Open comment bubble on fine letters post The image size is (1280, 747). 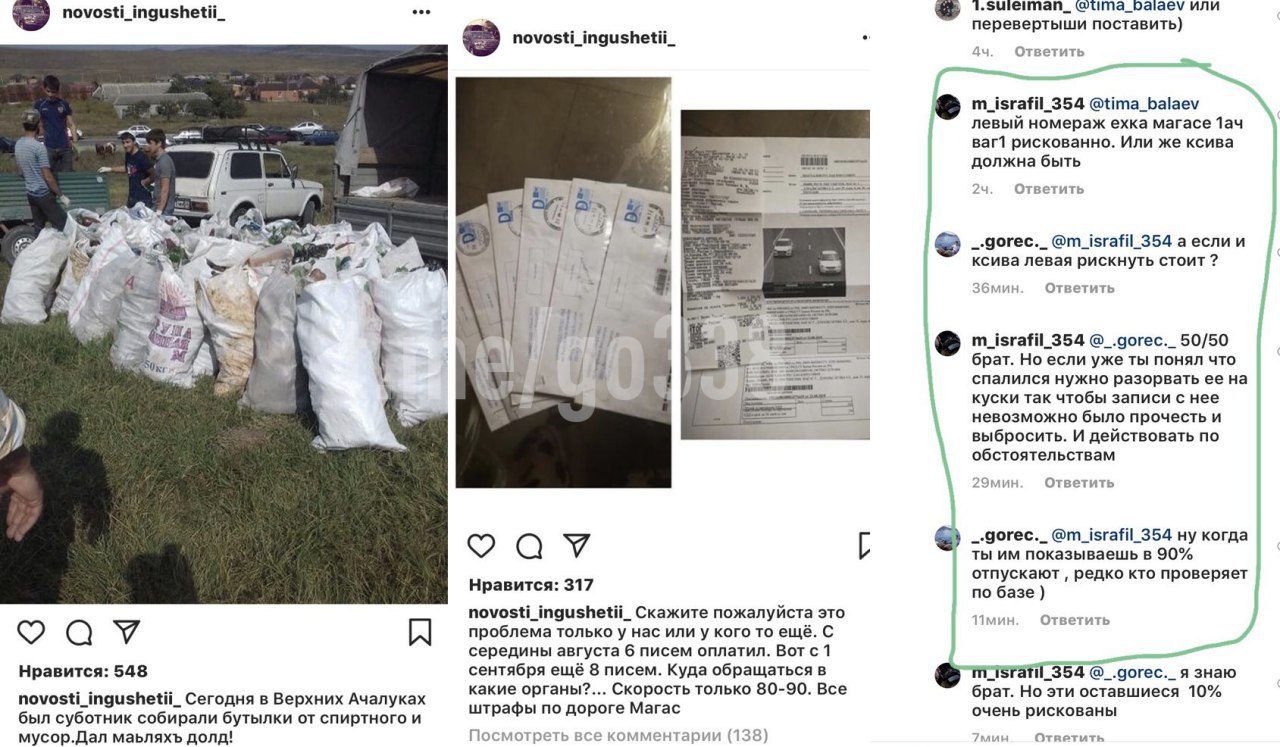529,545
